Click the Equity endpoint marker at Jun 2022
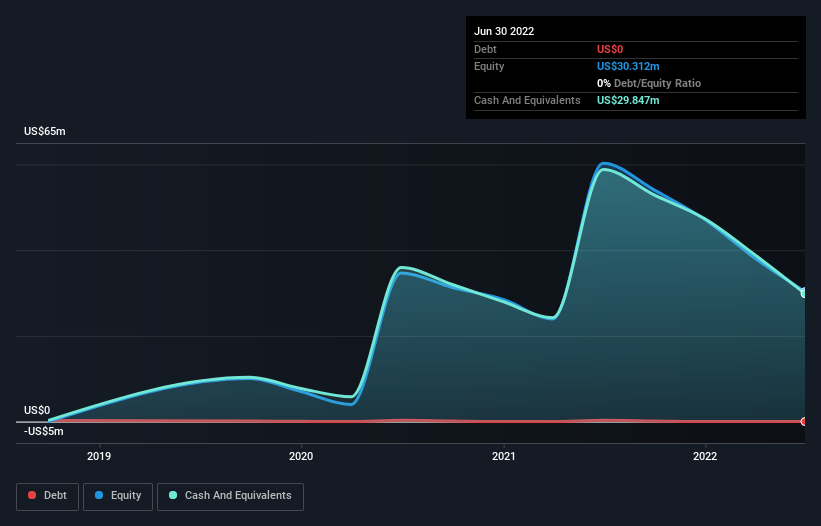821x526 pixels. point(804,293)
